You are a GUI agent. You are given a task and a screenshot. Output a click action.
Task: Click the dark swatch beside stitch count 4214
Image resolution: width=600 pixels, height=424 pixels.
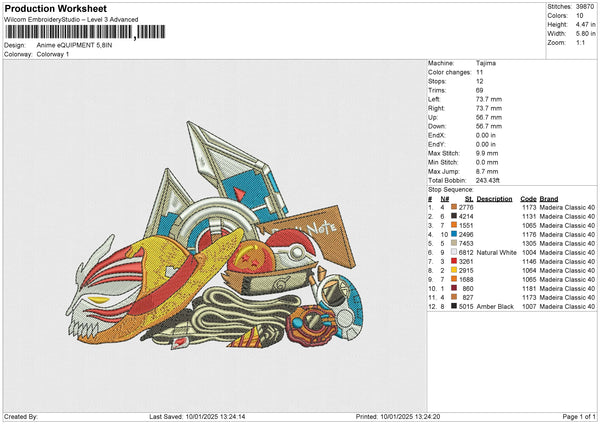tap(454, 216)
